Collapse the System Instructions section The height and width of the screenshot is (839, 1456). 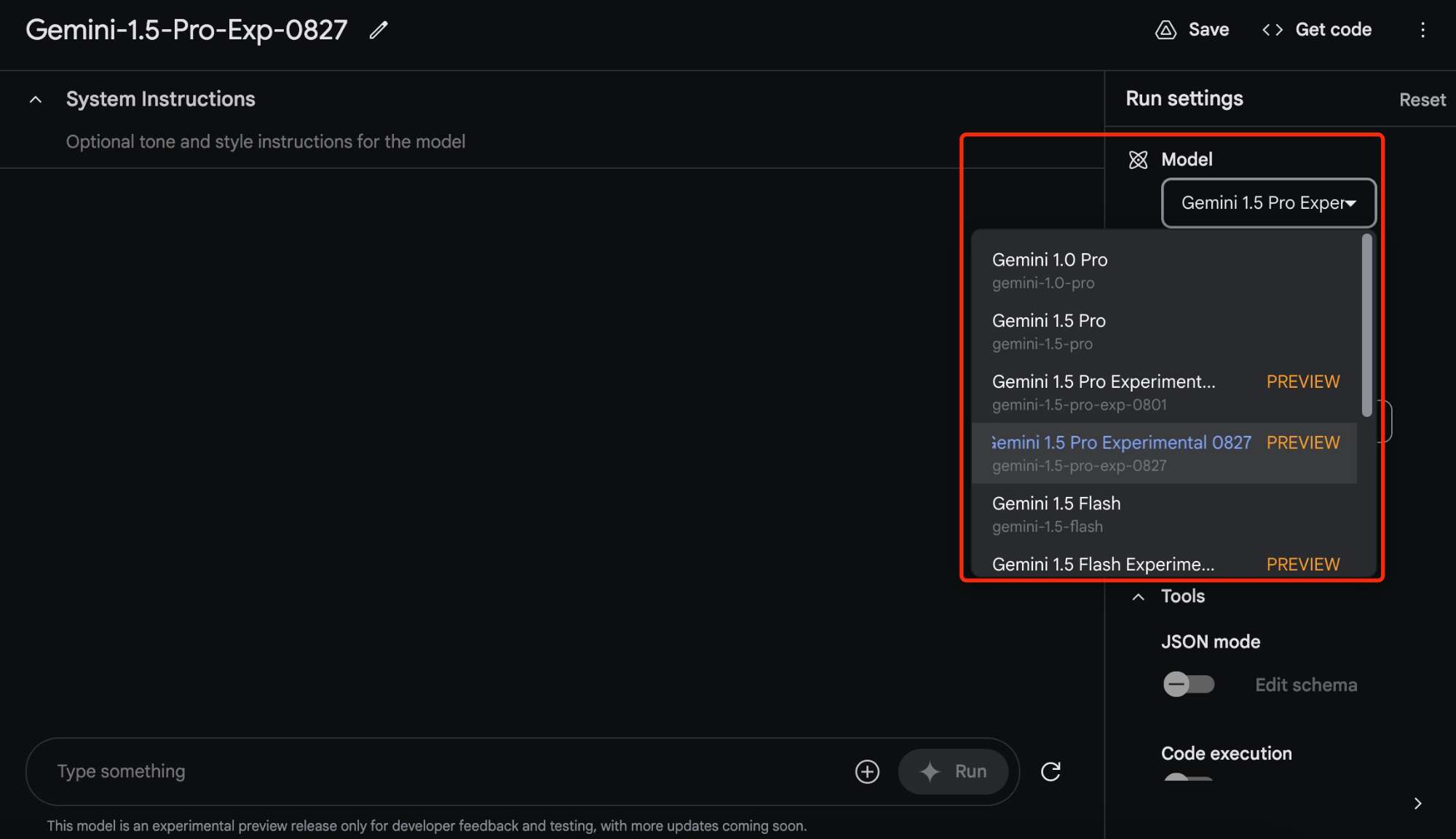point(36,100)
